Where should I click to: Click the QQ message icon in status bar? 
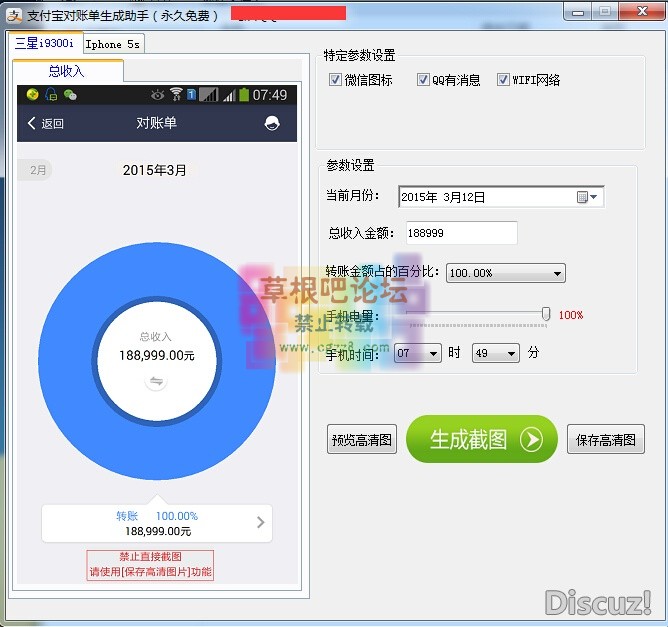(x=51, y=94)
